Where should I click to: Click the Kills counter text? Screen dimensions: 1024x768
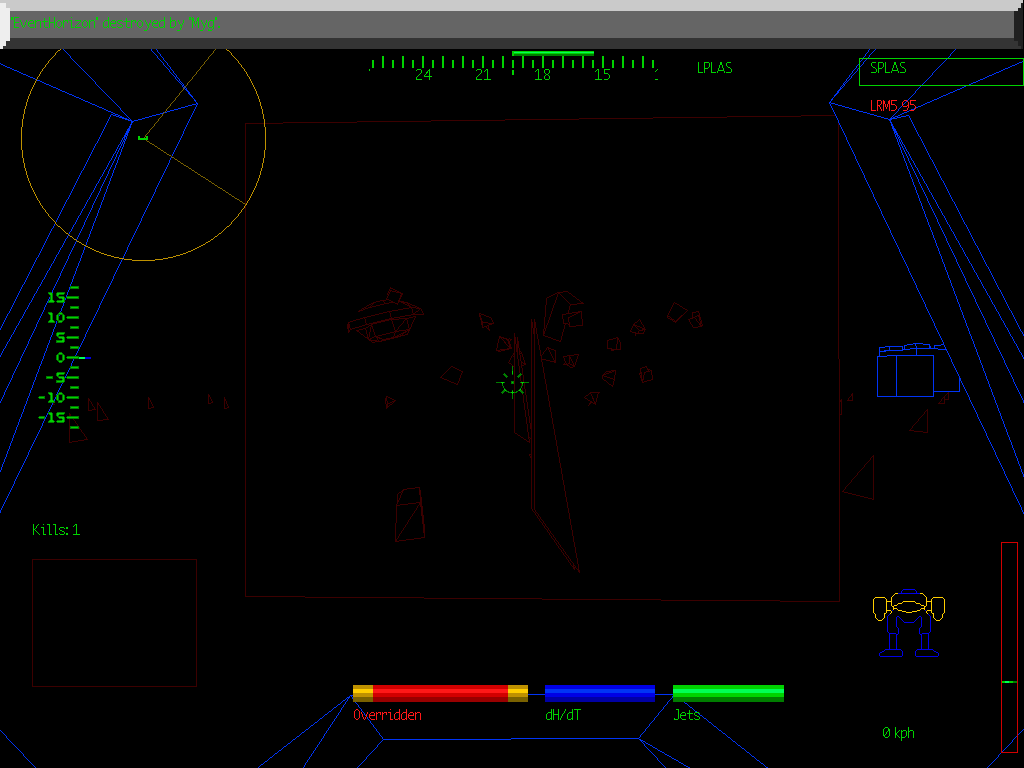(x=56, y=530)
